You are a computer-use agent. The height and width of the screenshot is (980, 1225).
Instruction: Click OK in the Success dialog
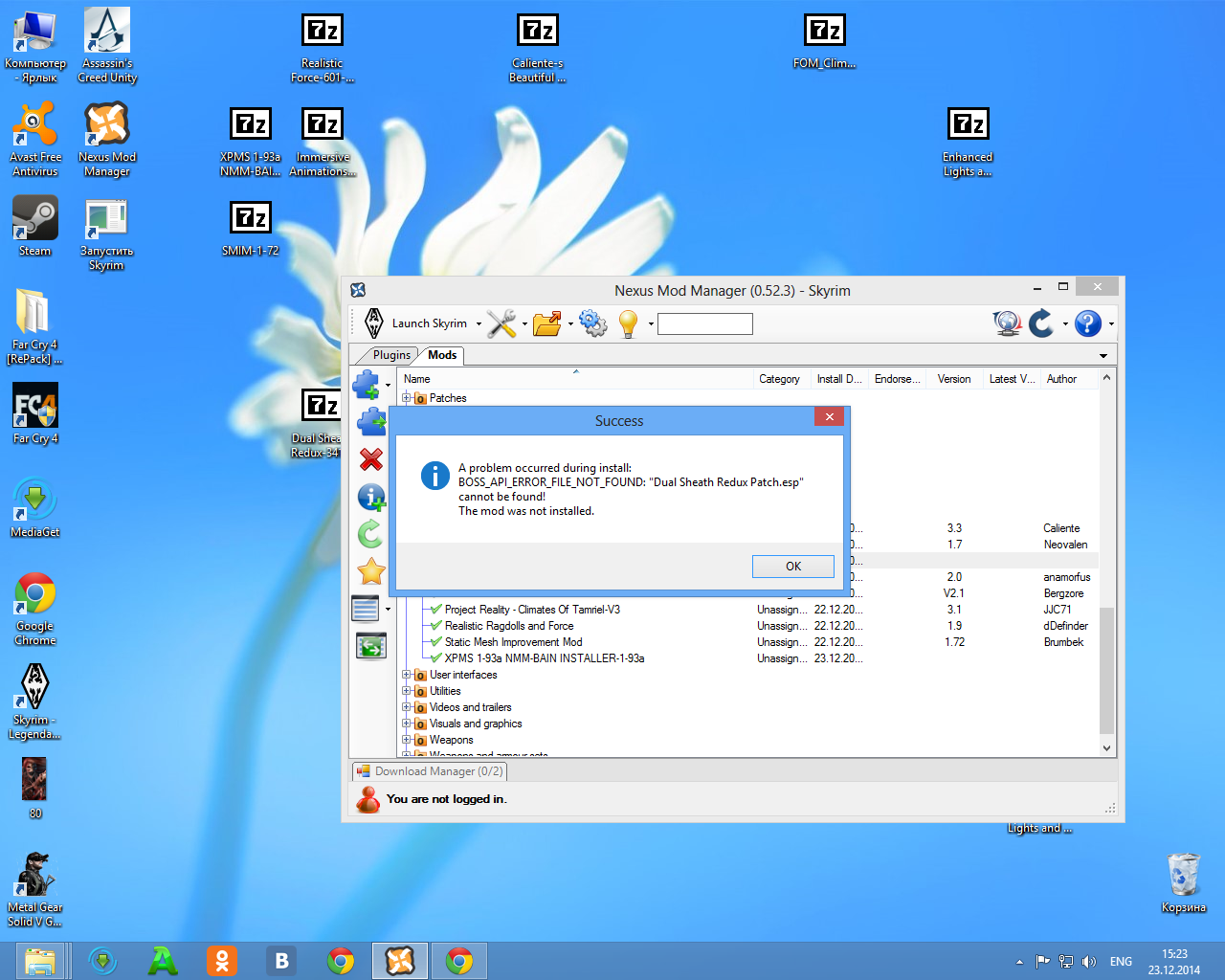tap(792, 567)
